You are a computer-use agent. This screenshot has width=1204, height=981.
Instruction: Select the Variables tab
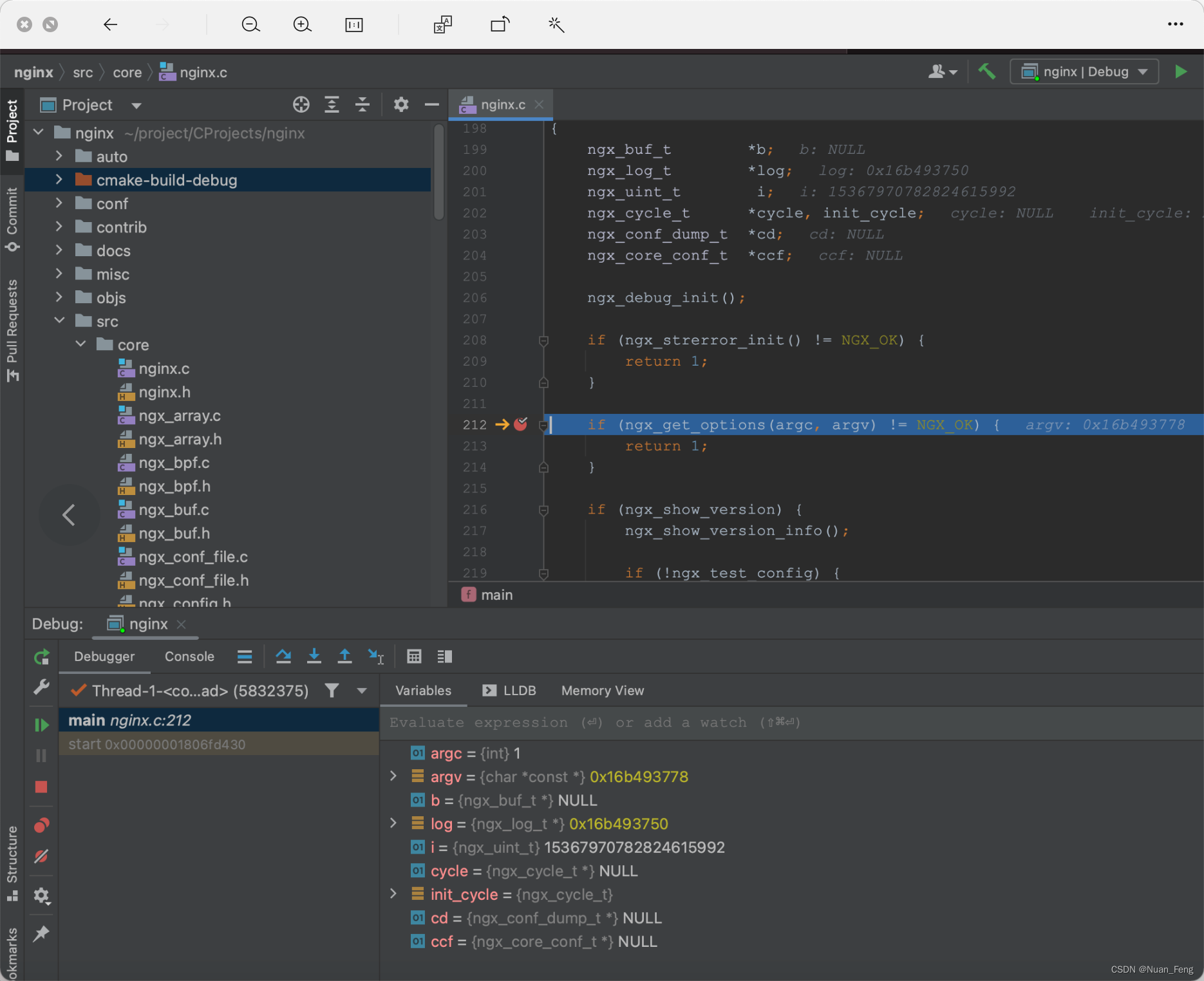423,691
